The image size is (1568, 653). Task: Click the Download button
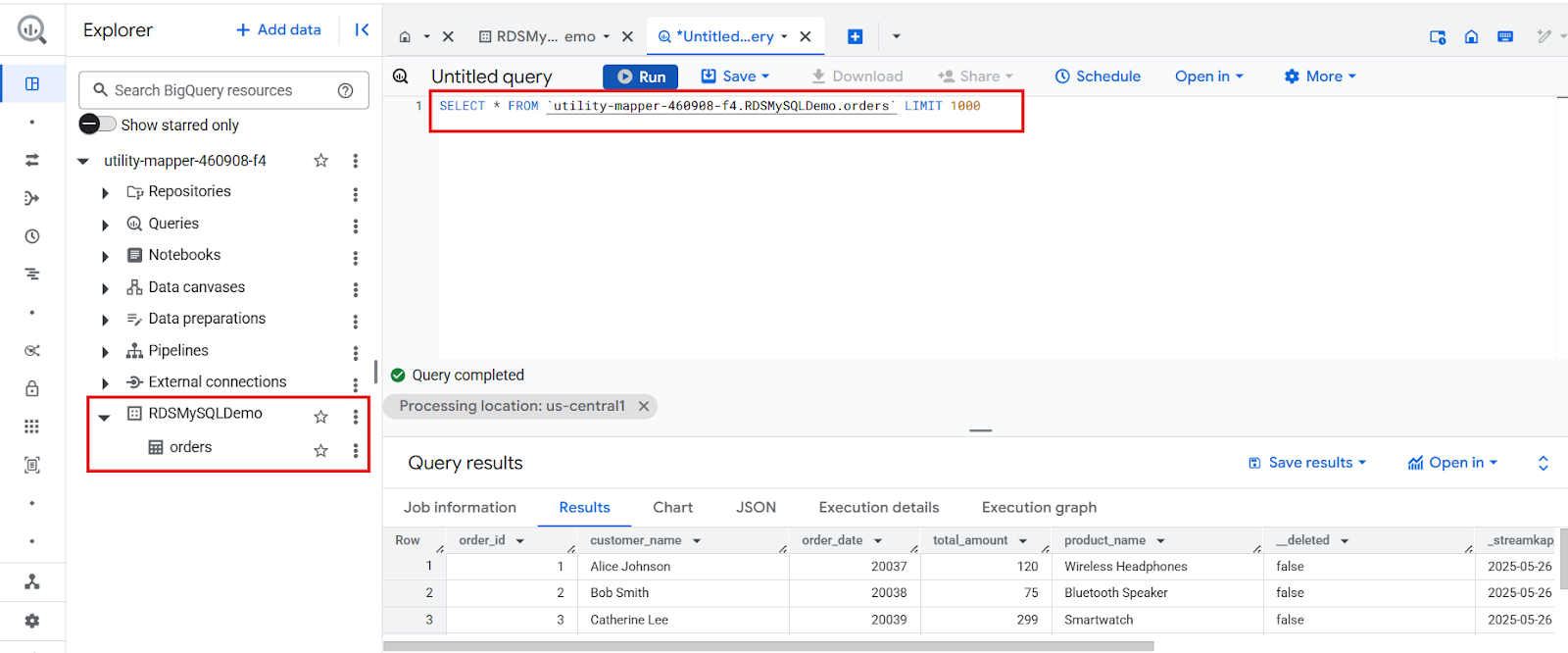[x=857, y=76]
